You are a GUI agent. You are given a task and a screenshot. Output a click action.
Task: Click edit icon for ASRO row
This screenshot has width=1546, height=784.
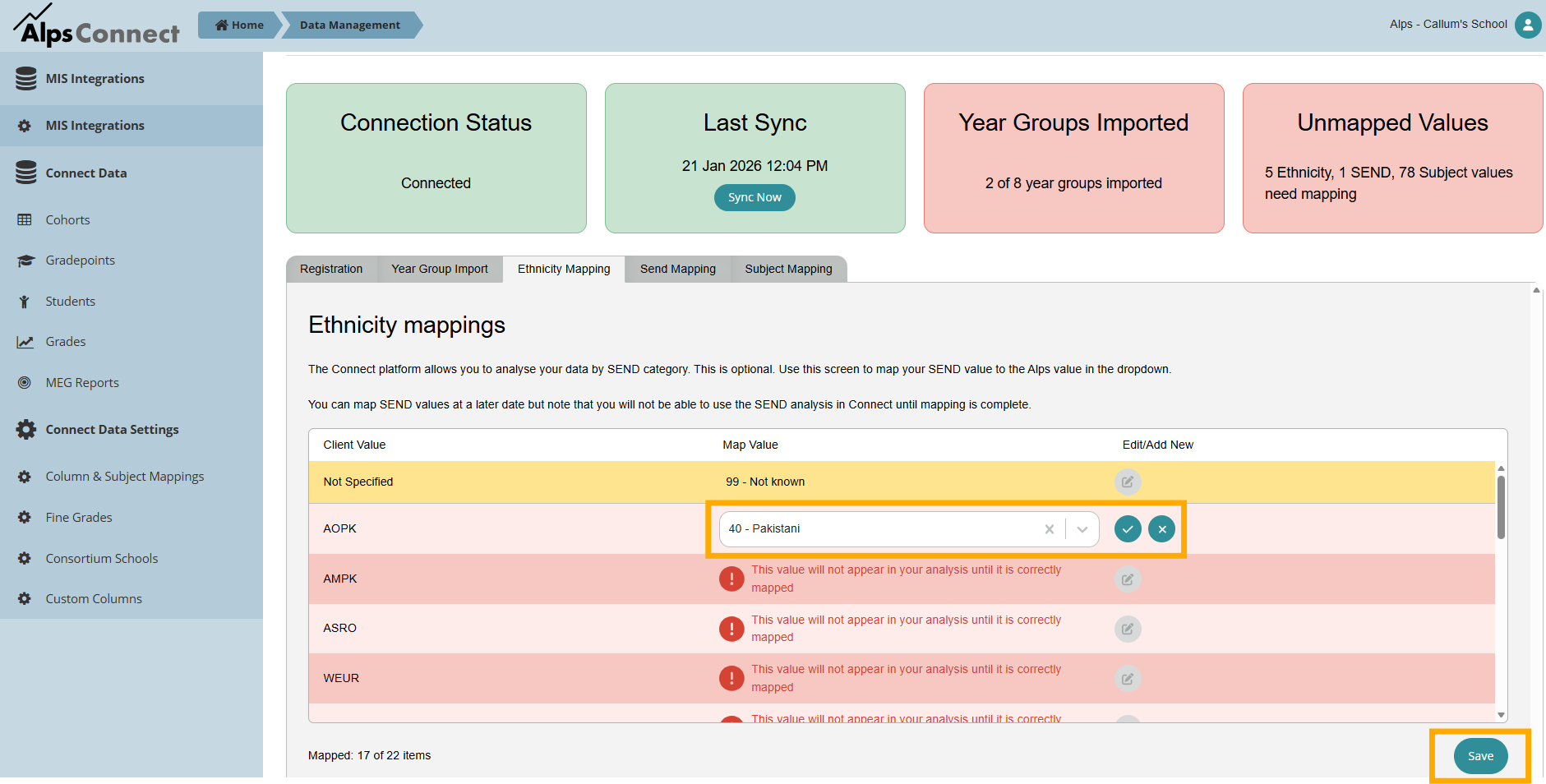tap(1128, 629)
